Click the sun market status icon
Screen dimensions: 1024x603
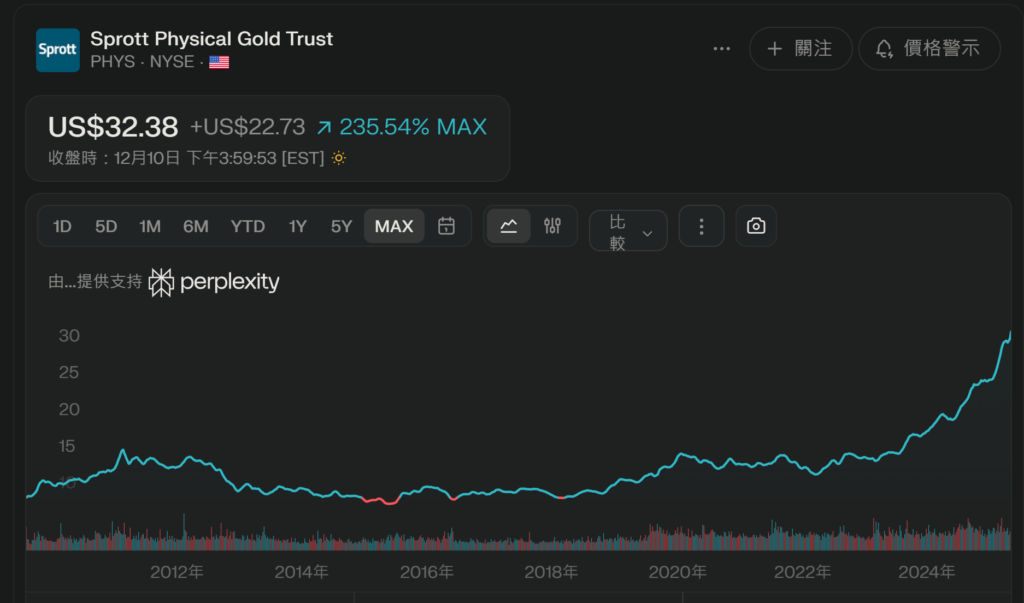(x=339, y=158)
